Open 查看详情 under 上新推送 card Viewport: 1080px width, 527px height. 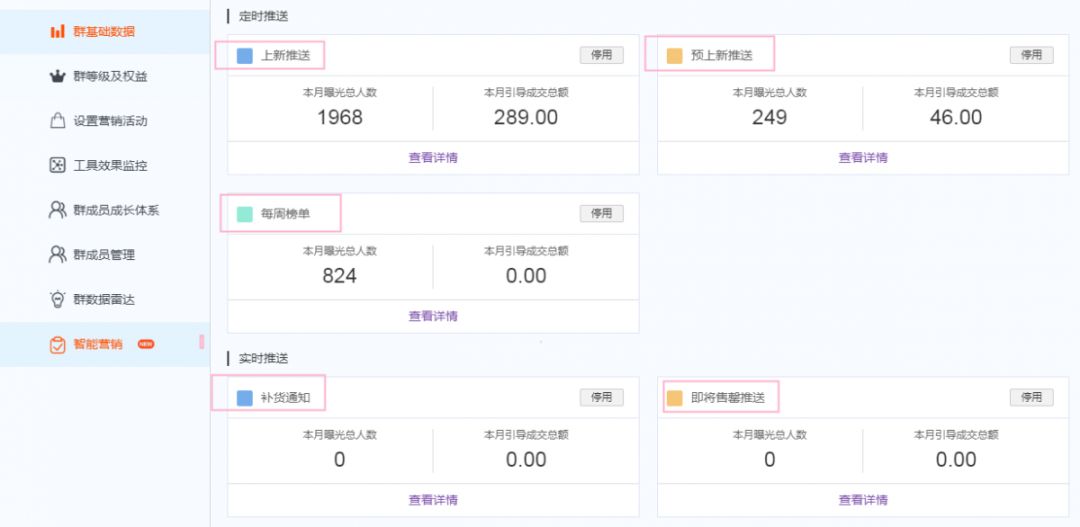433,157
